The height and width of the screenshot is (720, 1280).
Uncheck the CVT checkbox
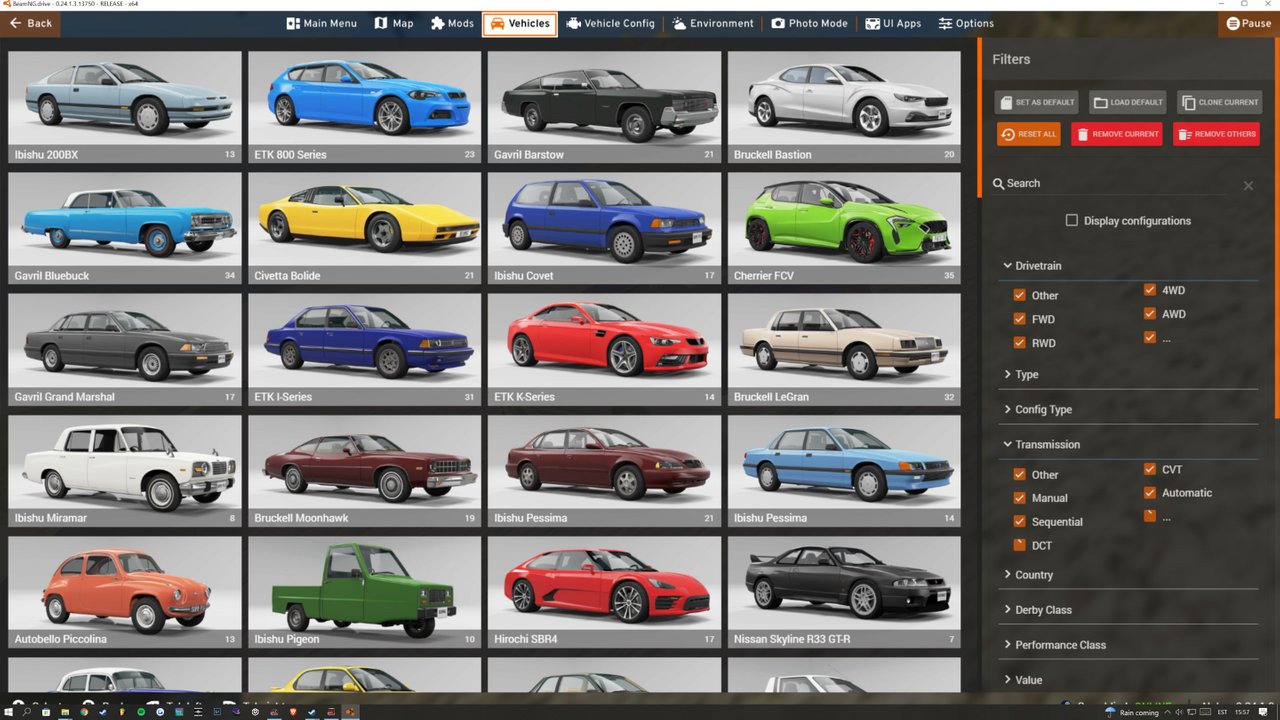point(1150,469)
